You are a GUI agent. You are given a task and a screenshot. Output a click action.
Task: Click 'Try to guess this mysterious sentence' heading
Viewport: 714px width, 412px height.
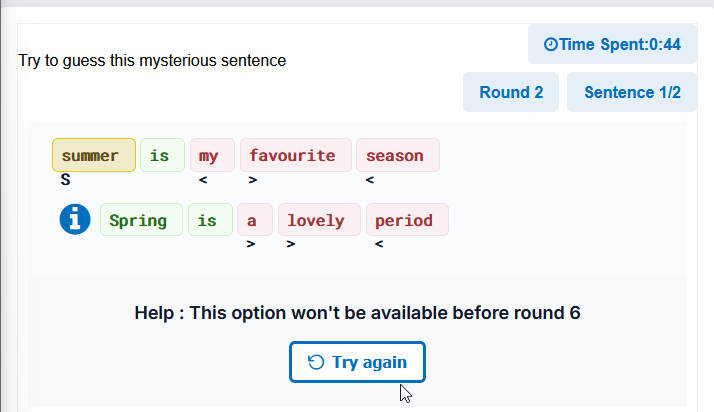click(152, 61)
